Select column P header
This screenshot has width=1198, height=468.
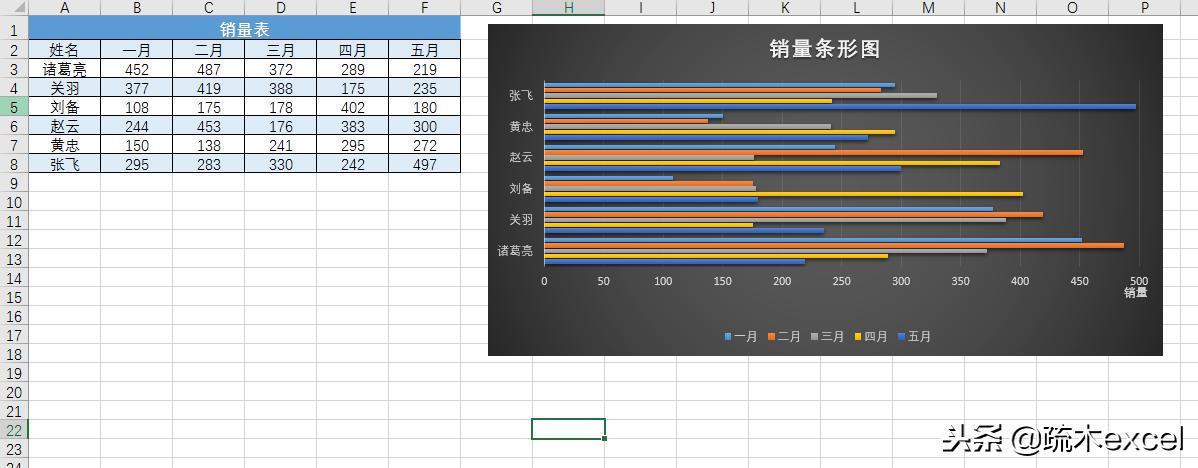[x=1145, y=8]
